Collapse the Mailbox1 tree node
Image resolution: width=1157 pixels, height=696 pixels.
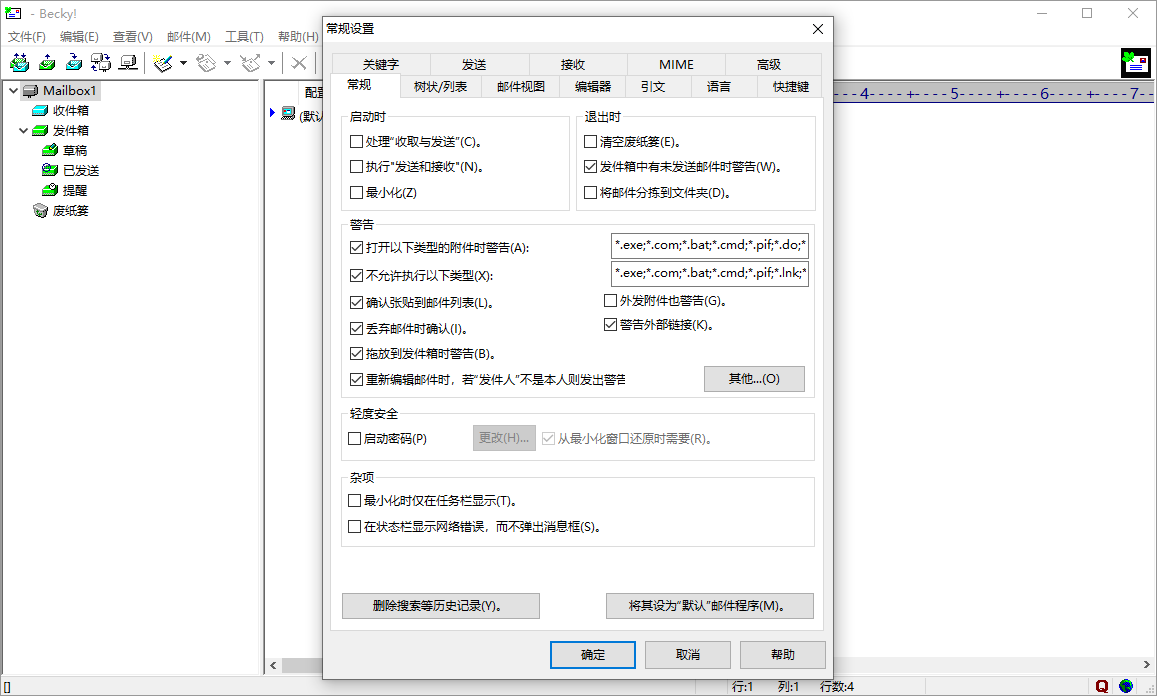(13, 91)
